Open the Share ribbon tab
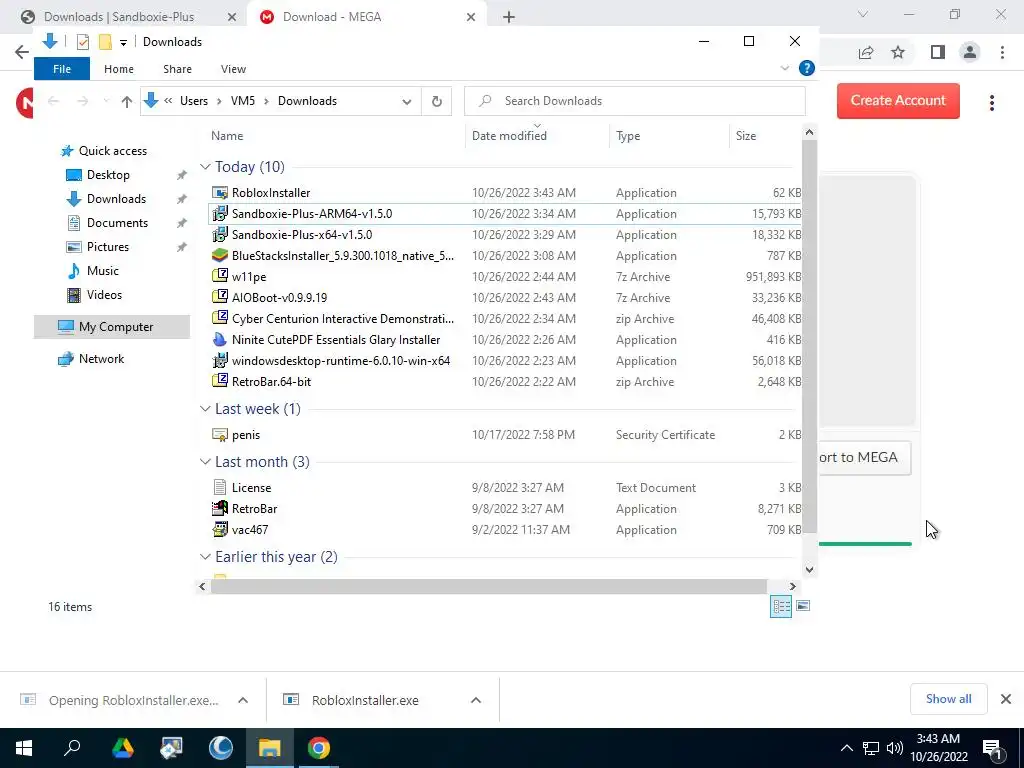1024x768 pixels. tap(177, 69)
